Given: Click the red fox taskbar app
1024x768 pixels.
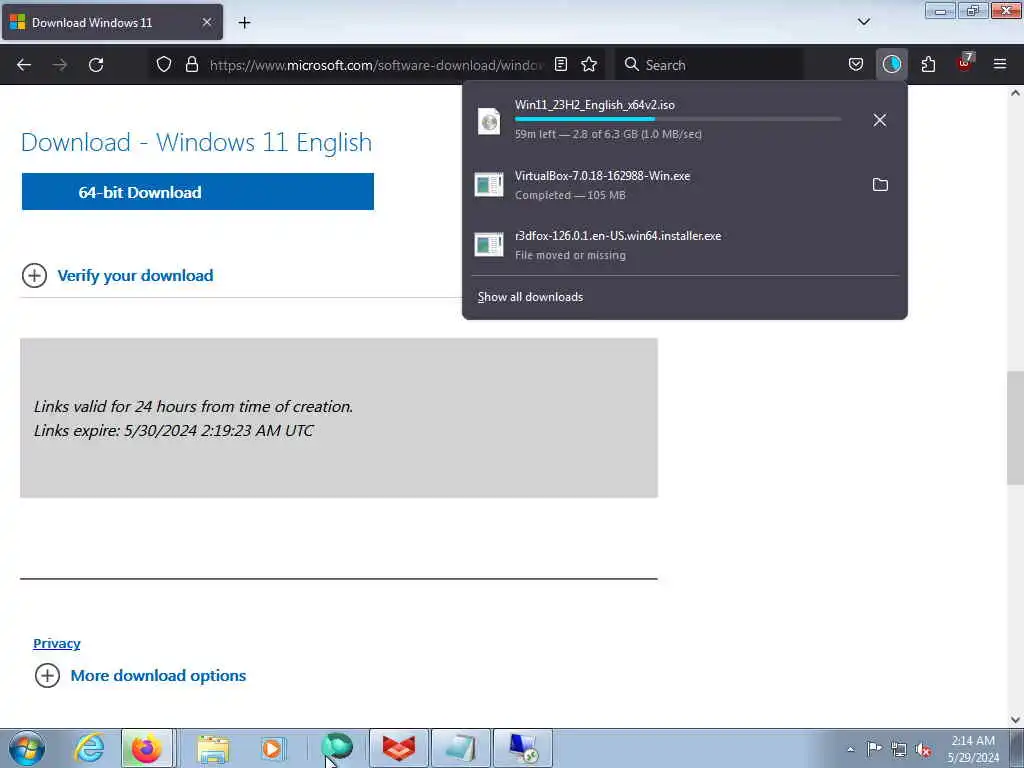Looking at the screenshot, I should [x=399, y=748].
